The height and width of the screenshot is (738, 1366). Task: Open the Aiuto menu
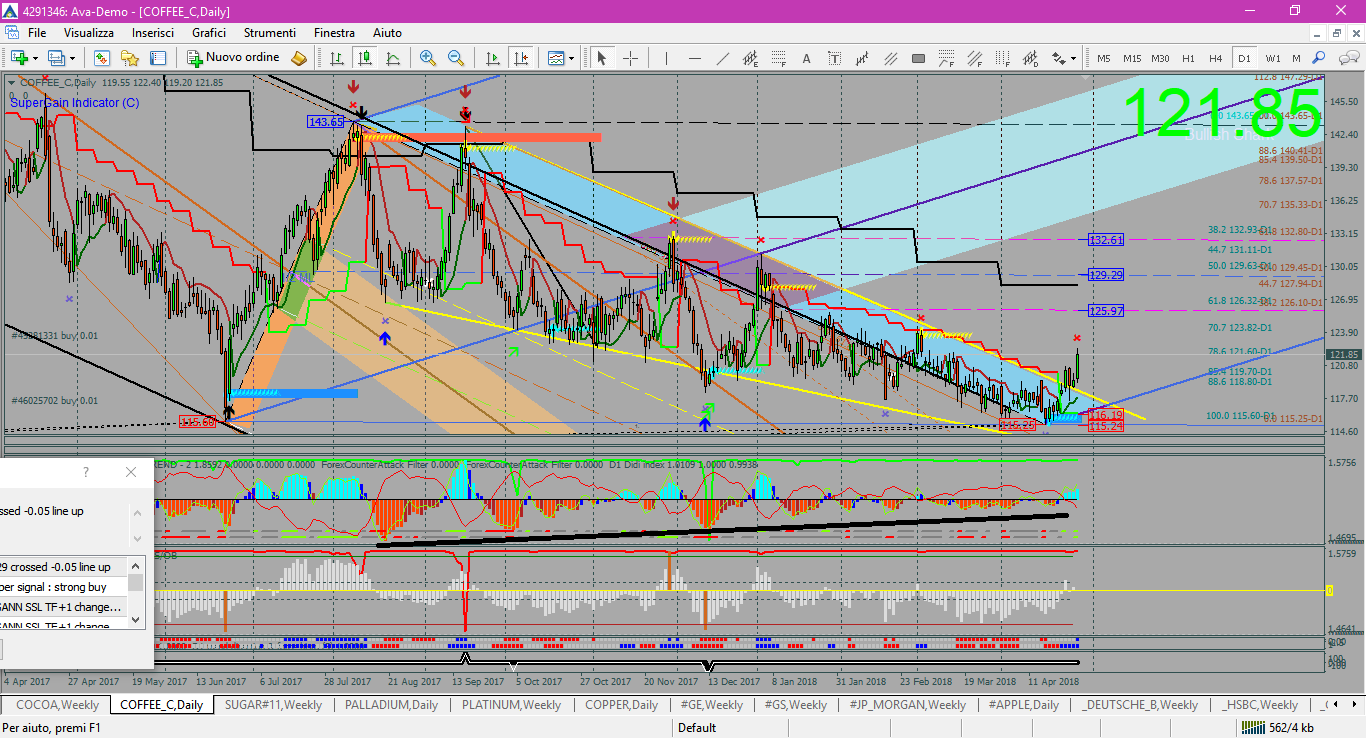click(387, 33)
